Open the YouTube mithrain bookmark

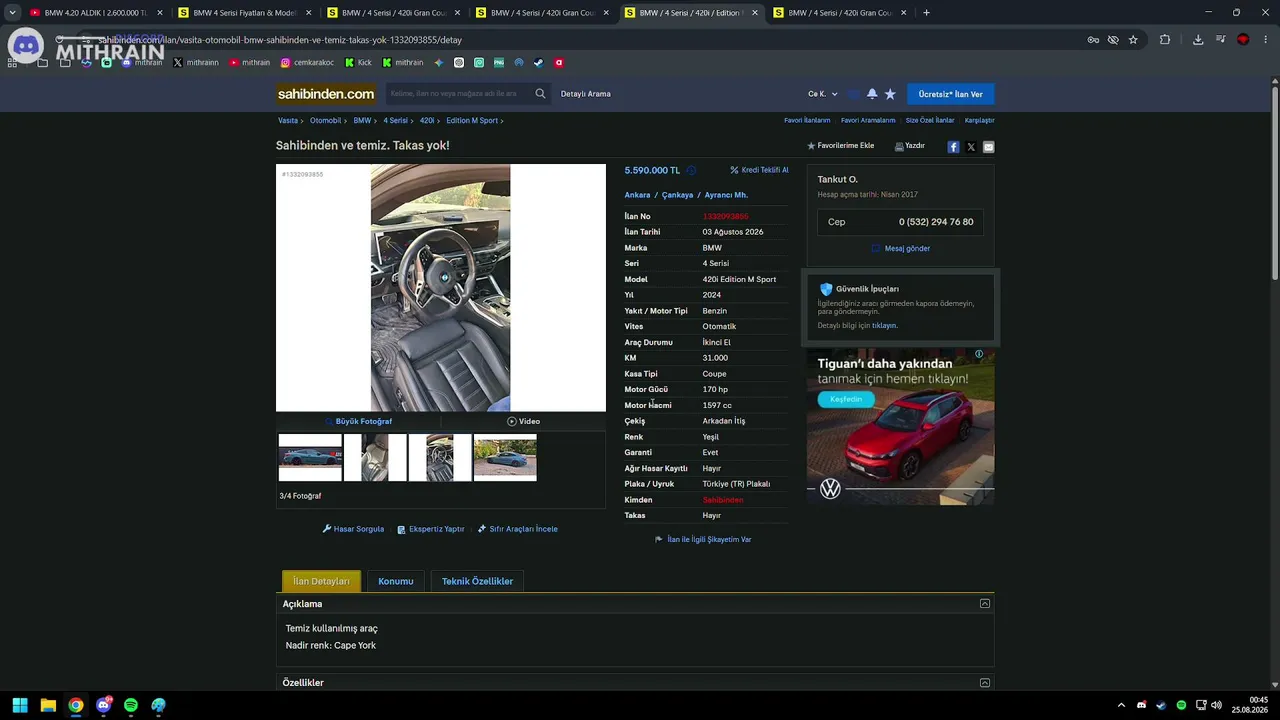(249, 62)
